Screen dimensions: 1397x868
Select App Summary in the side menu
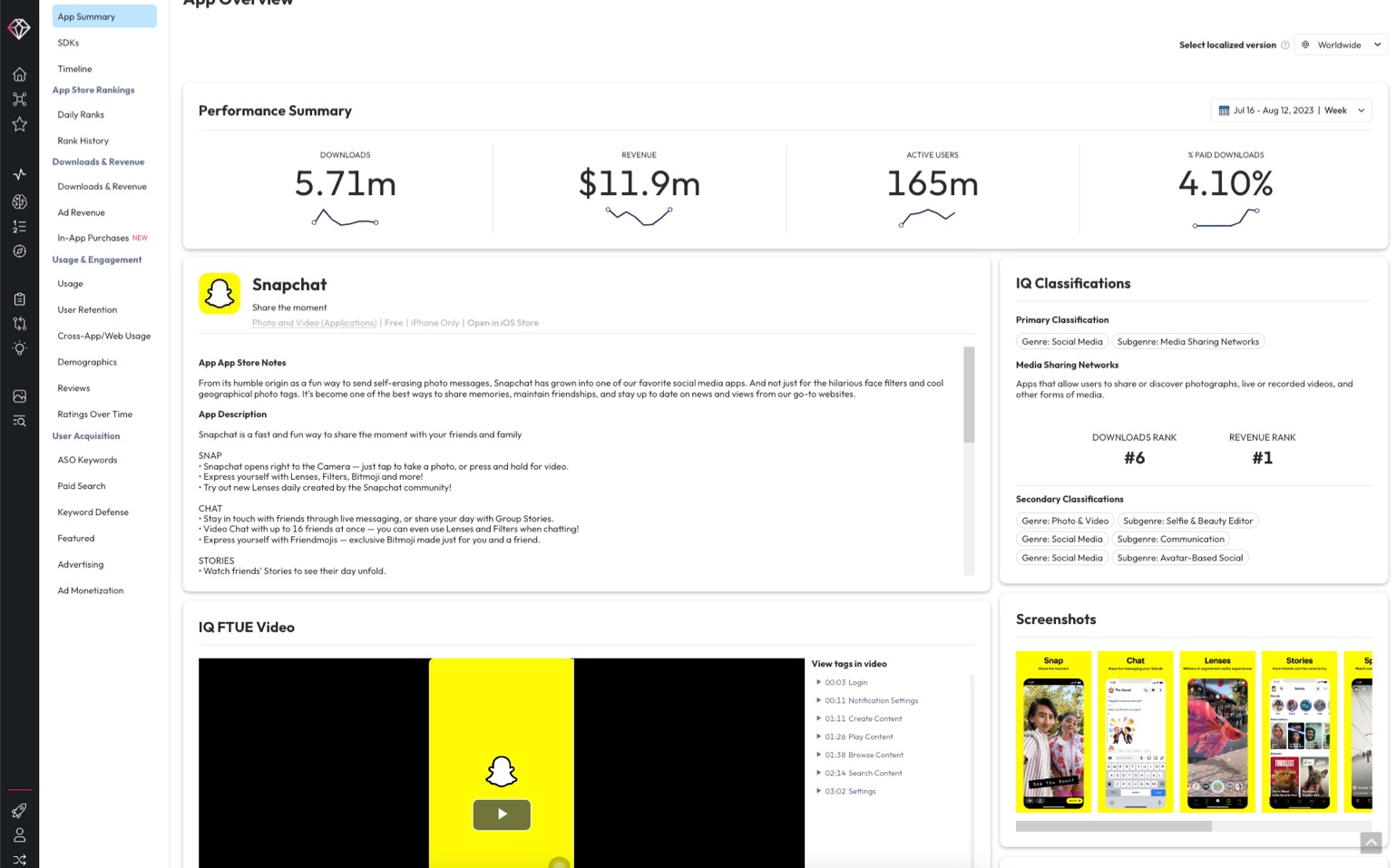(x=104, y=16)
